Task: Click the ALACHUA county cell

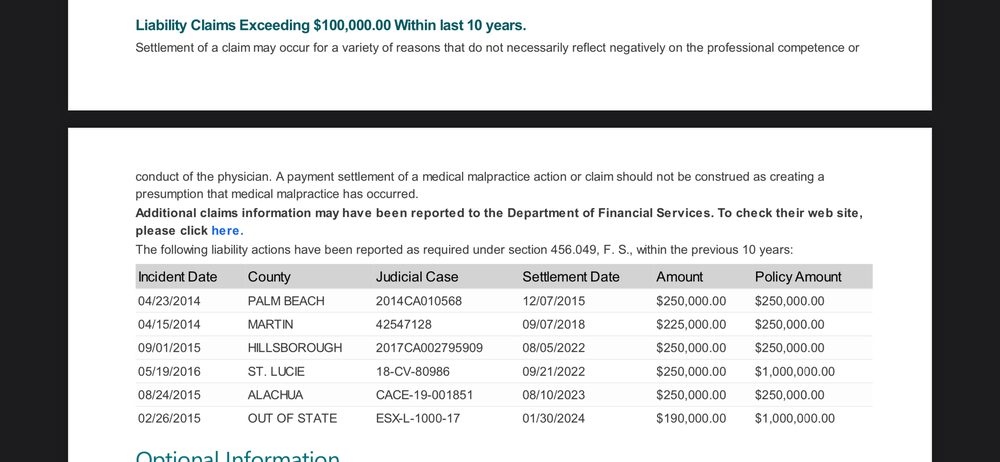Action: coord(275,395)
